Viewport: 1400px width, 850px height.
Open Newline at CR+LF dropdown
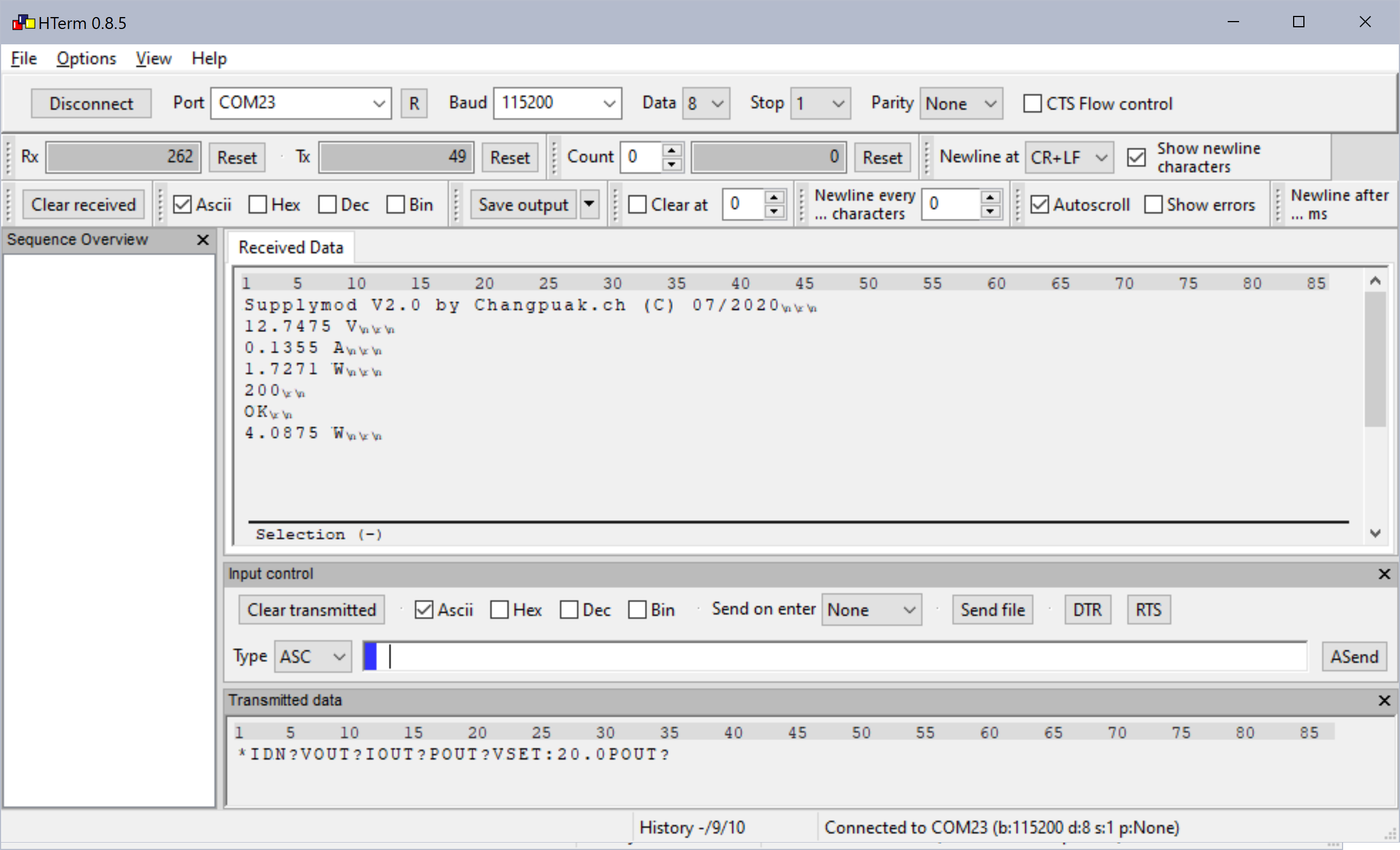[x=1069, y=157]
